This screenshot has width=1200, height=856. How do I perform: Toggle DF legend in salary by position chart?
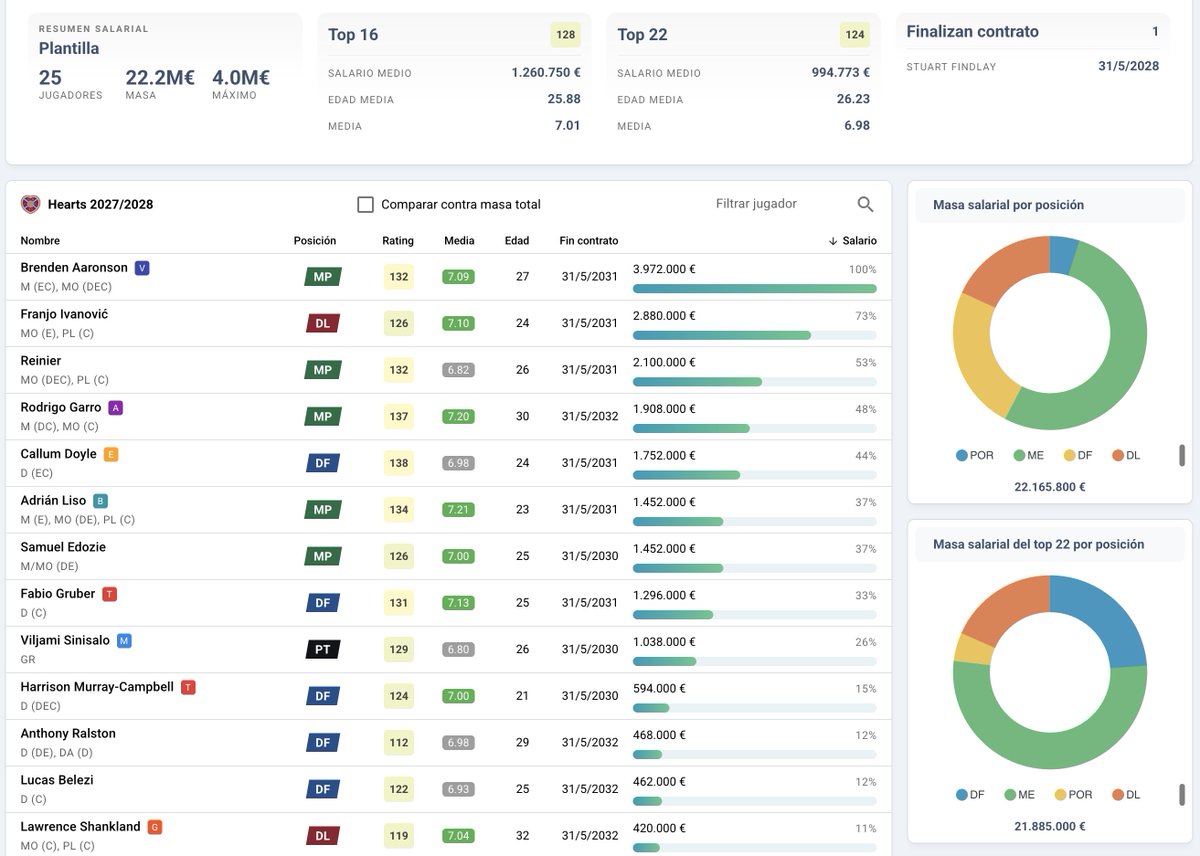pos(1078,455)
